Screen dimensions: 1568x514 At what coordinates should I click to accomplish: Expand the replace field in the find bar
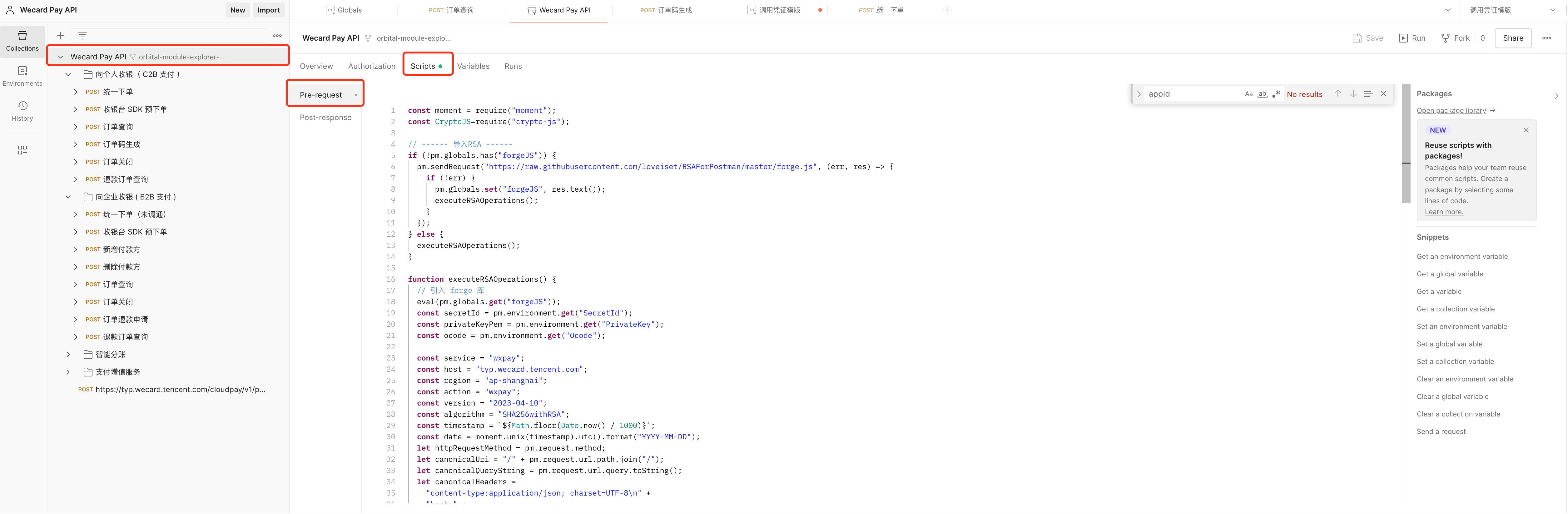(1139, 94)
